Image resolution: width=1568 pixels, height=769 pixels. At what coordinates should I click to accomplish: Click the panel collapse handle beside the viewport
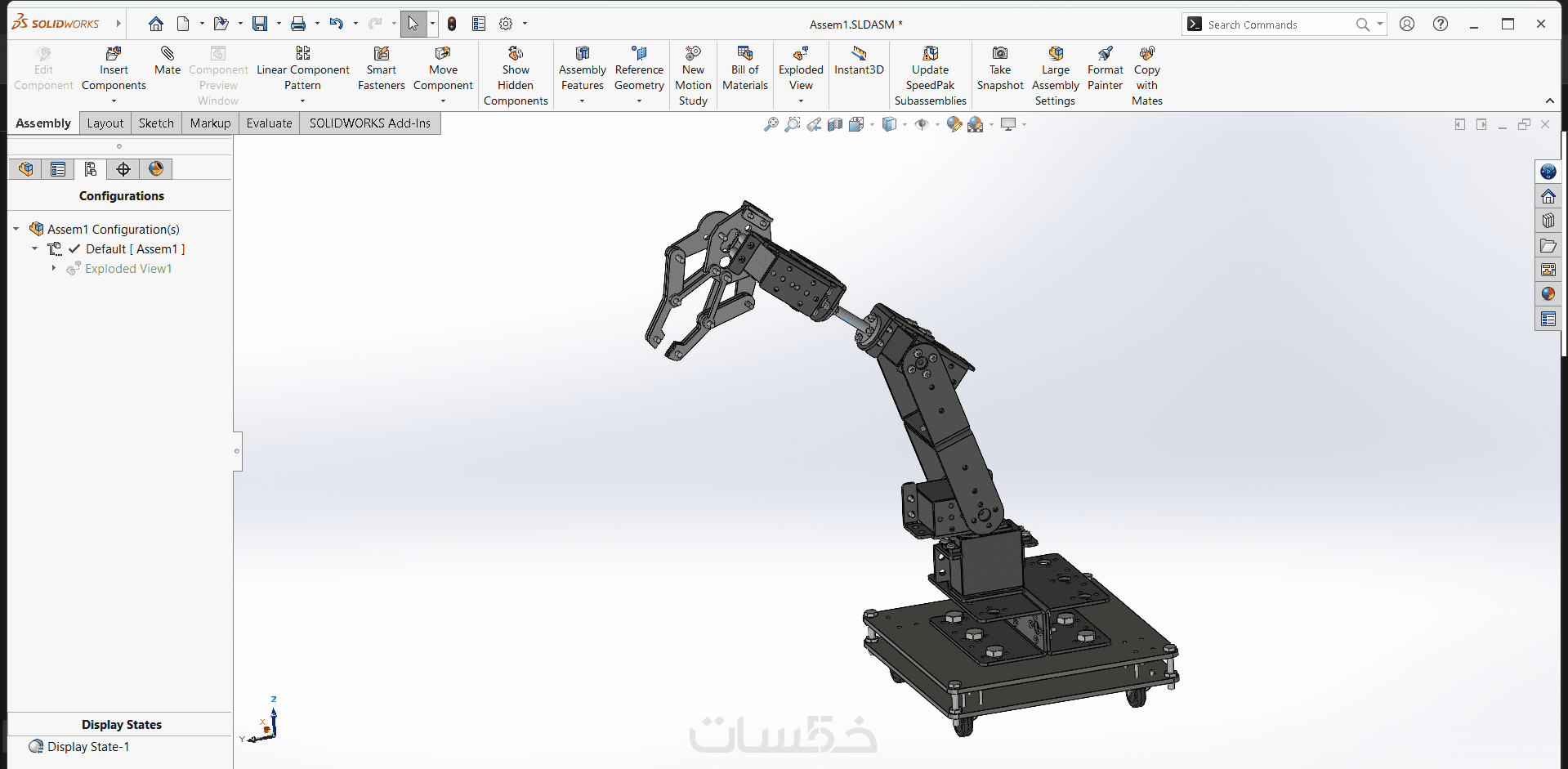point(237,451)
